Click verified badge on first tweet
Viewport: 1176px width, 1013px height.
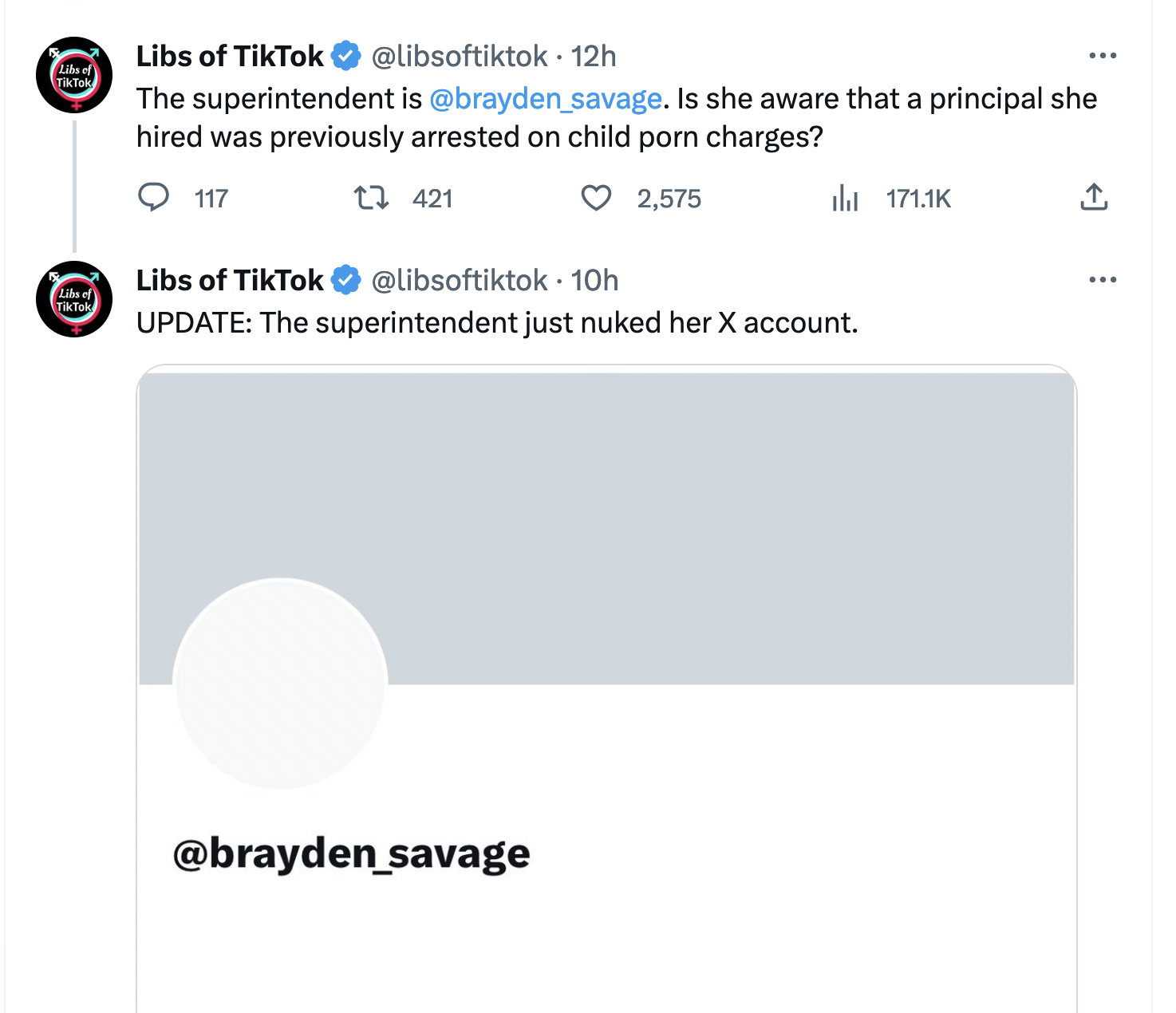point(346,57)
